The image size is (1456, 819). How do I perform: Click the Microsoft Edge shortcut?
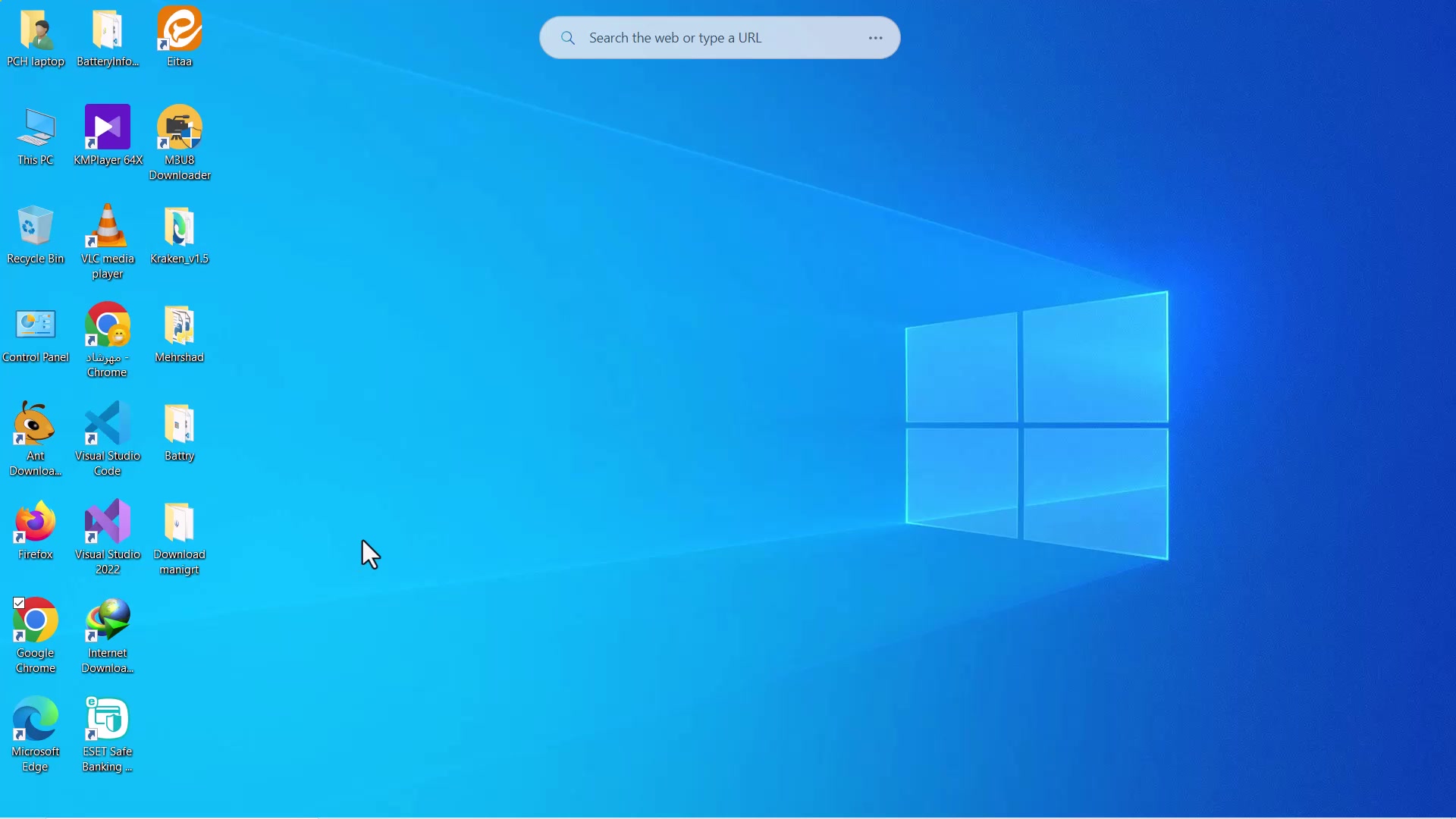click(x=36, y=719)
